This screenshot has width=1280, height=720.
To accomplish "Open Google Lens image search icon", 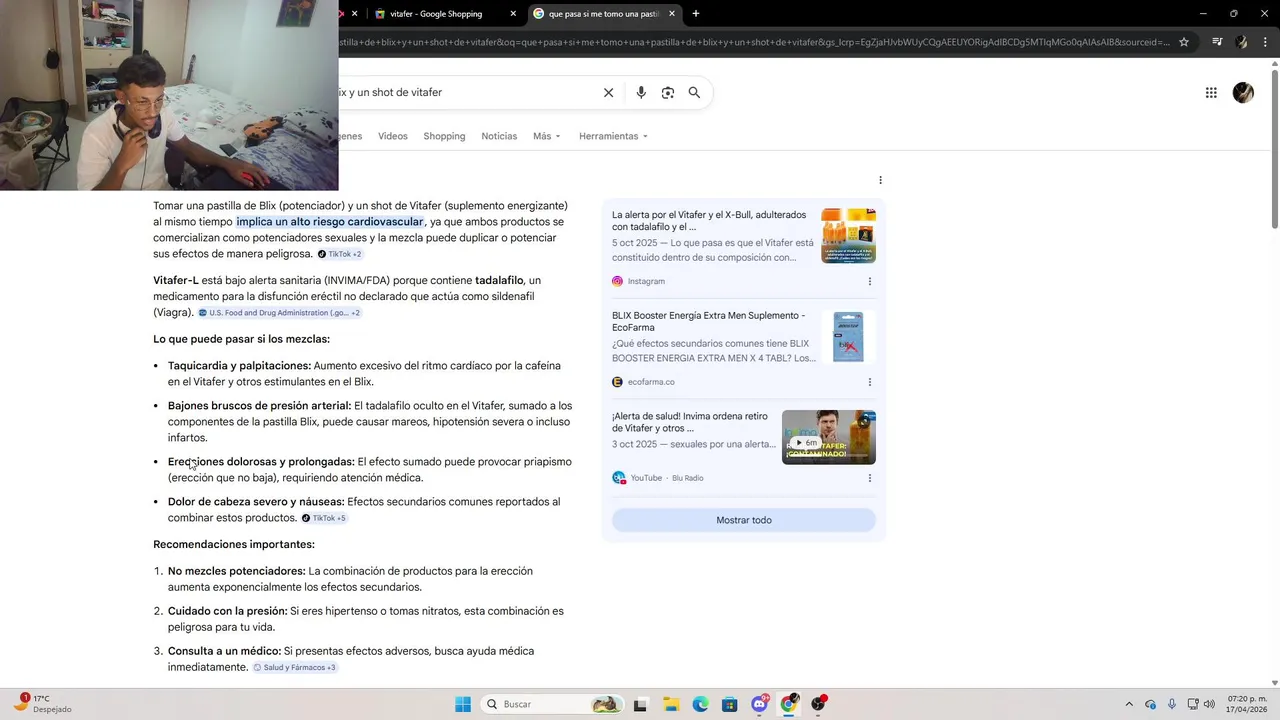I will [x=668, y=92].
